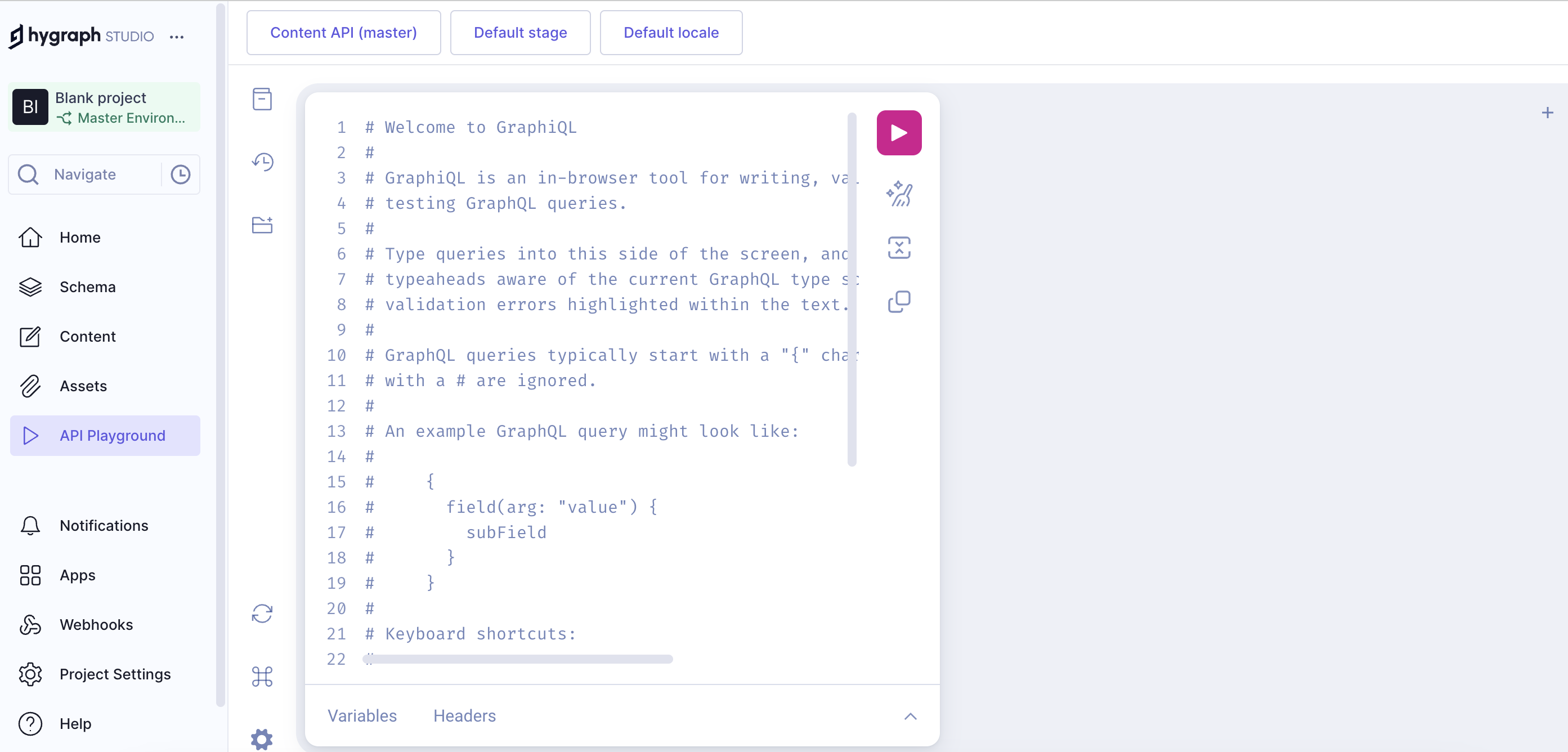1568x752 pixels.
Task: Click '# with a # are ignored.' line
Action: pyautogui.click(x=480, y=381)
